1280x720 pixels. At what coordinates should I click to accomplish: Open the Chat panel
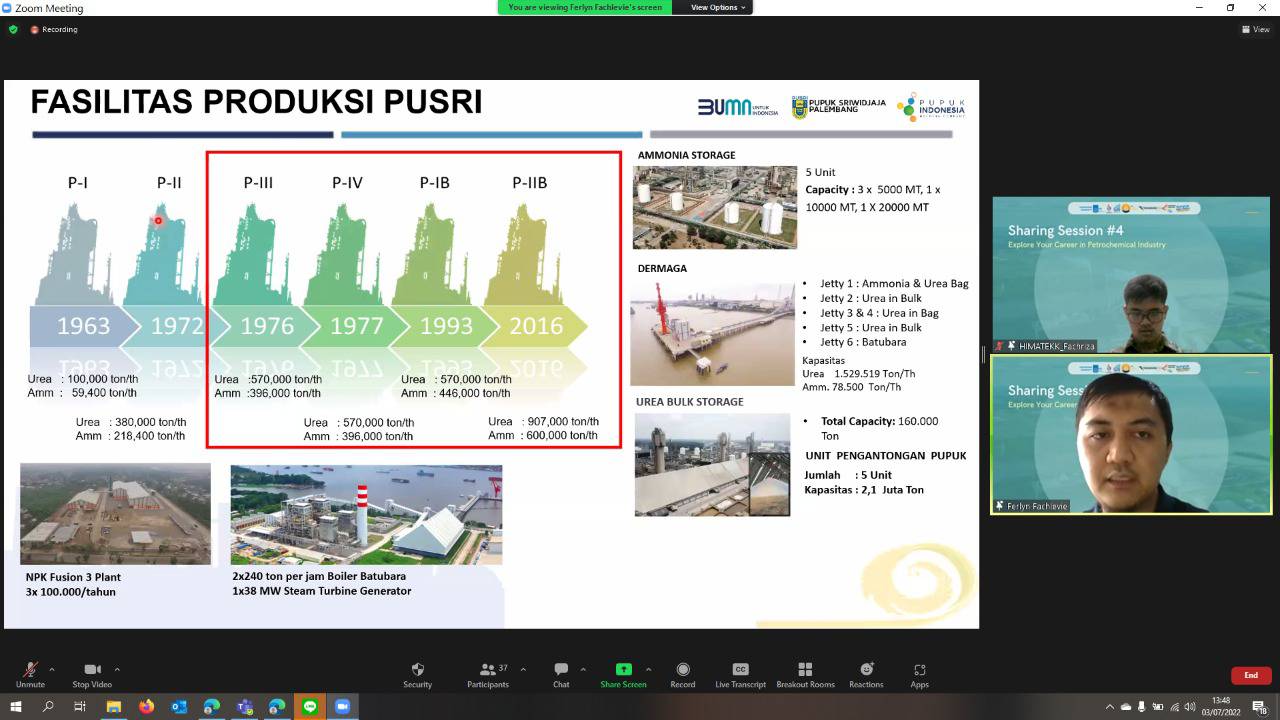point(561,674)
